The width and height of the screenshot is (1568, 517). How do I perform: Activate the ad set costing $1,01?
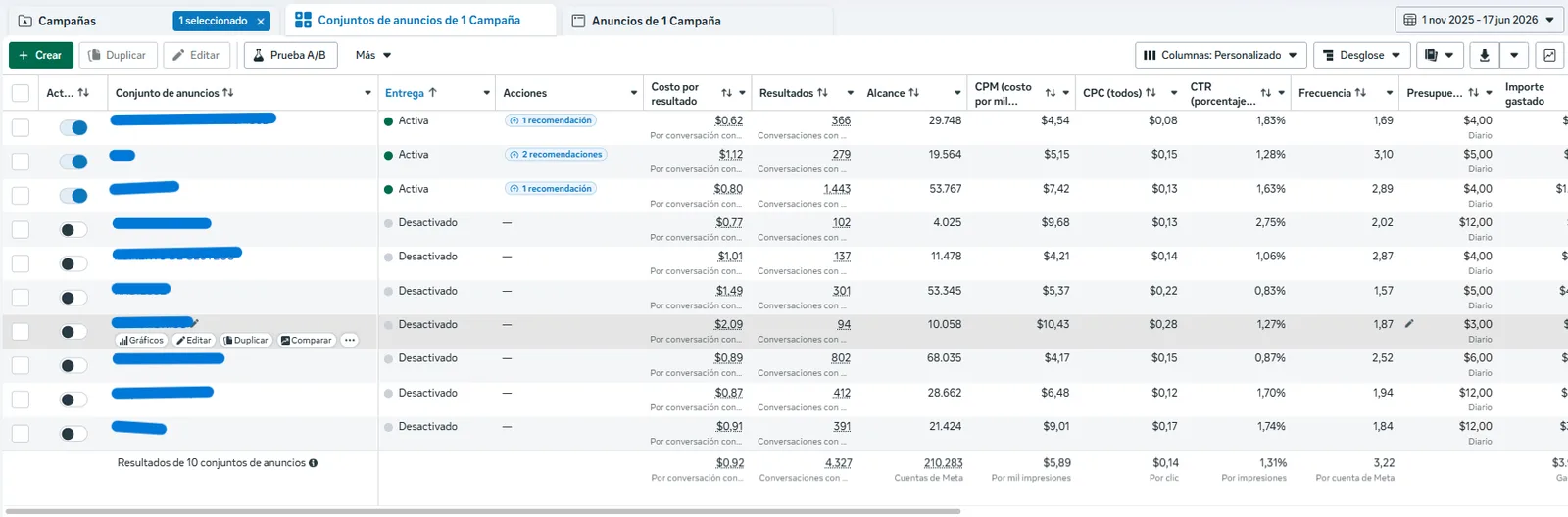pos(73,263)
